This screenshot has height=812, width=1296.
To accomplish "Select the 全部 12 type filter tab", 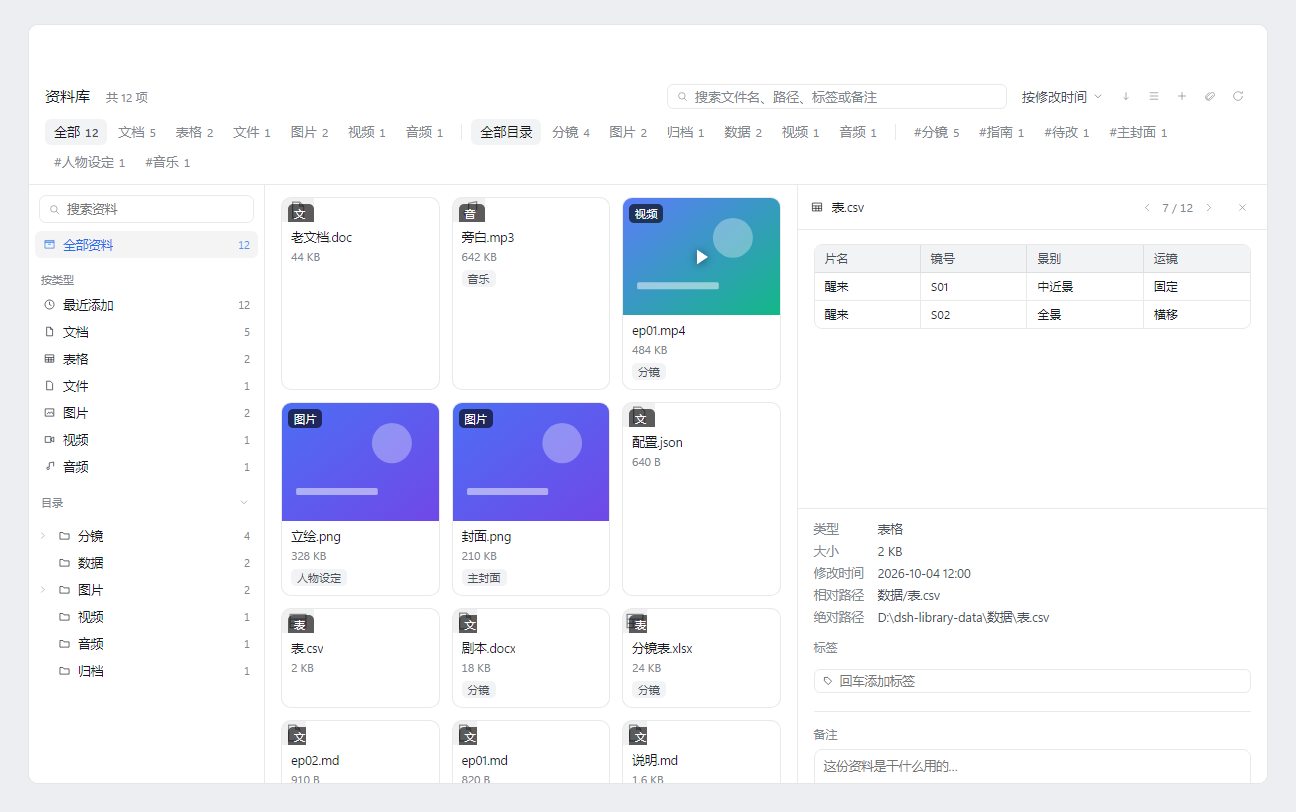I will point(76,132).
